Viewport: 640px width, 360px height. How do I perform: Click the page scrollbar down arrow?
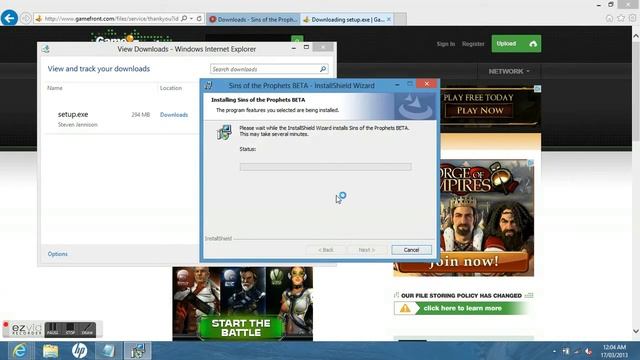pyautogui.click(x=636, y=331)
